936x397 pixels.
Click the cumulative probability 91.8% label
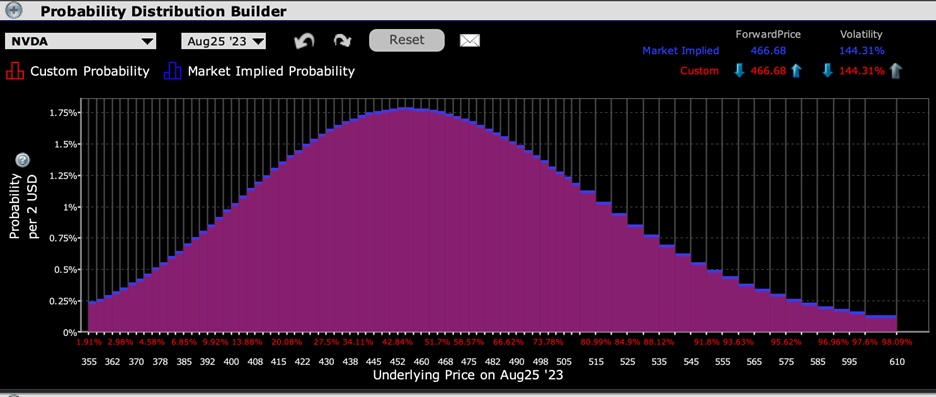tap(706, 342)
